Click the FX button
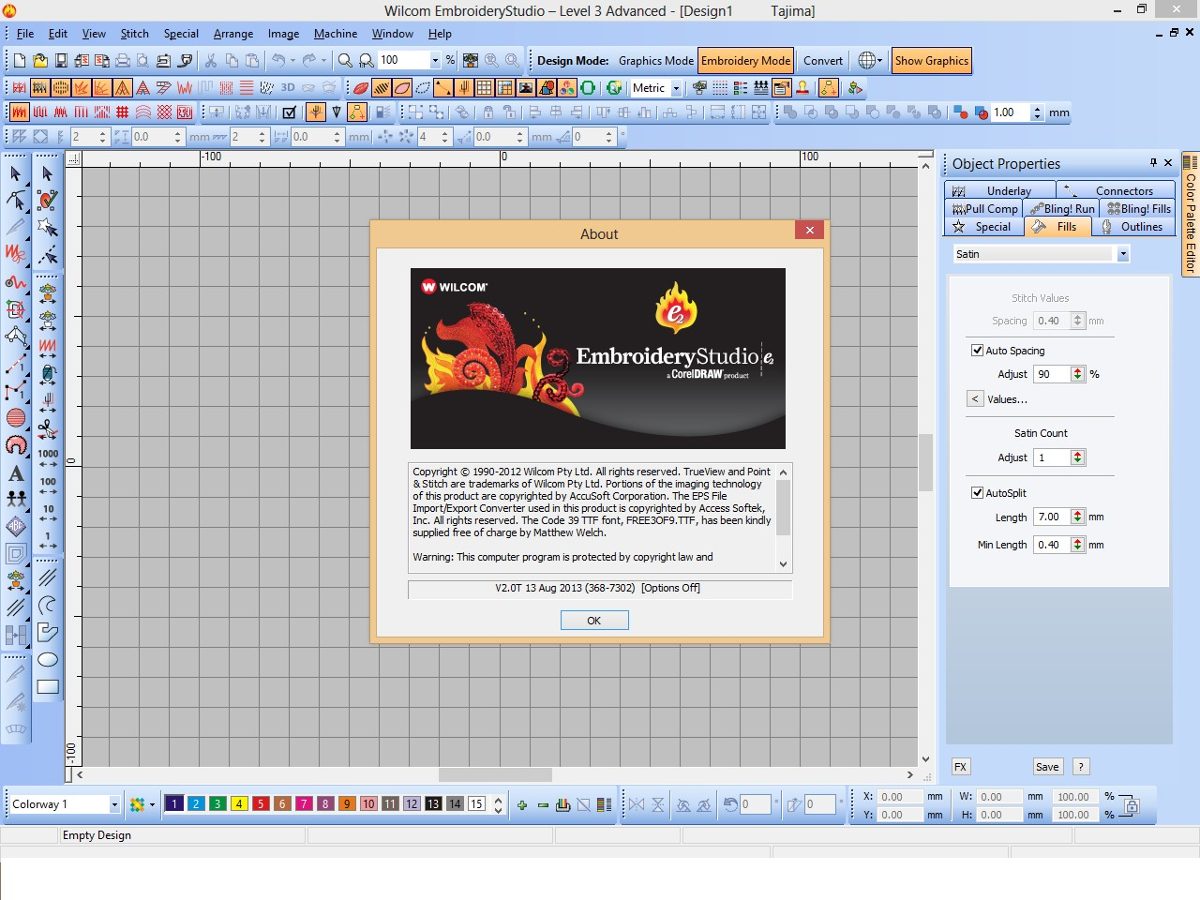Screen dimensions: 1200x900 tap(960, 767)
